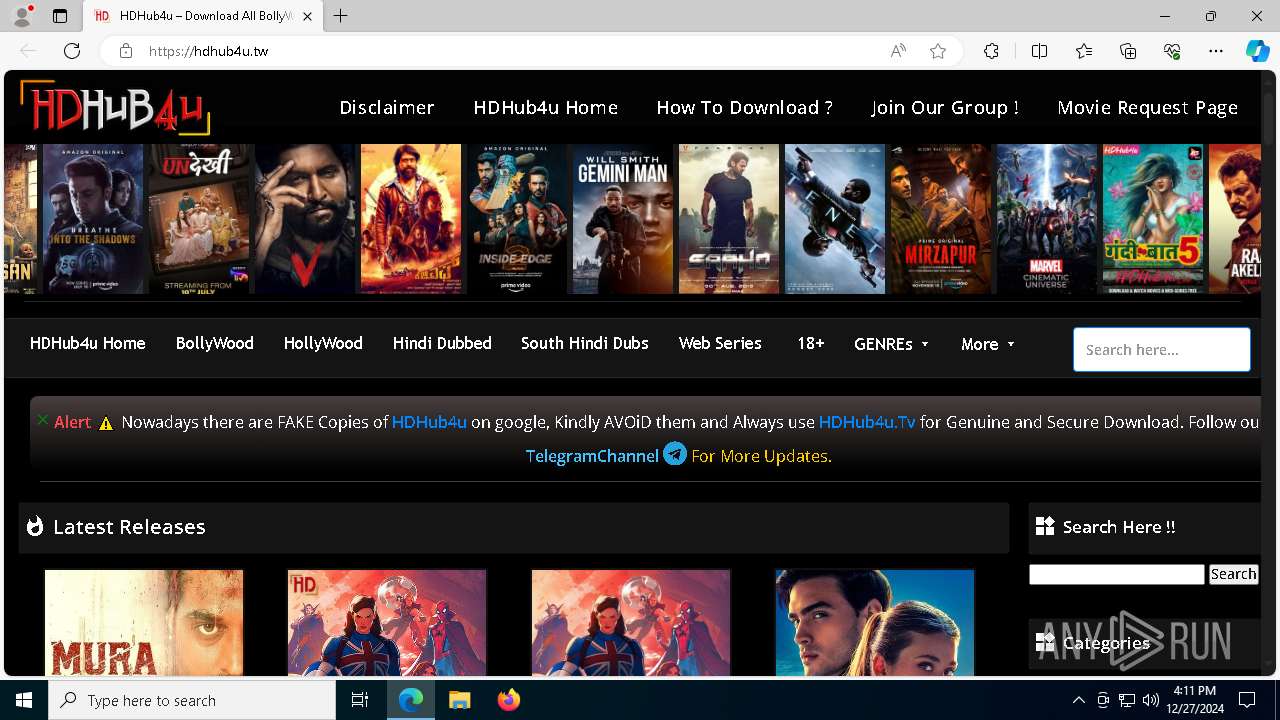Open How To Download ? page
This screenshot has width=1280, height=720.
[745, 107]
